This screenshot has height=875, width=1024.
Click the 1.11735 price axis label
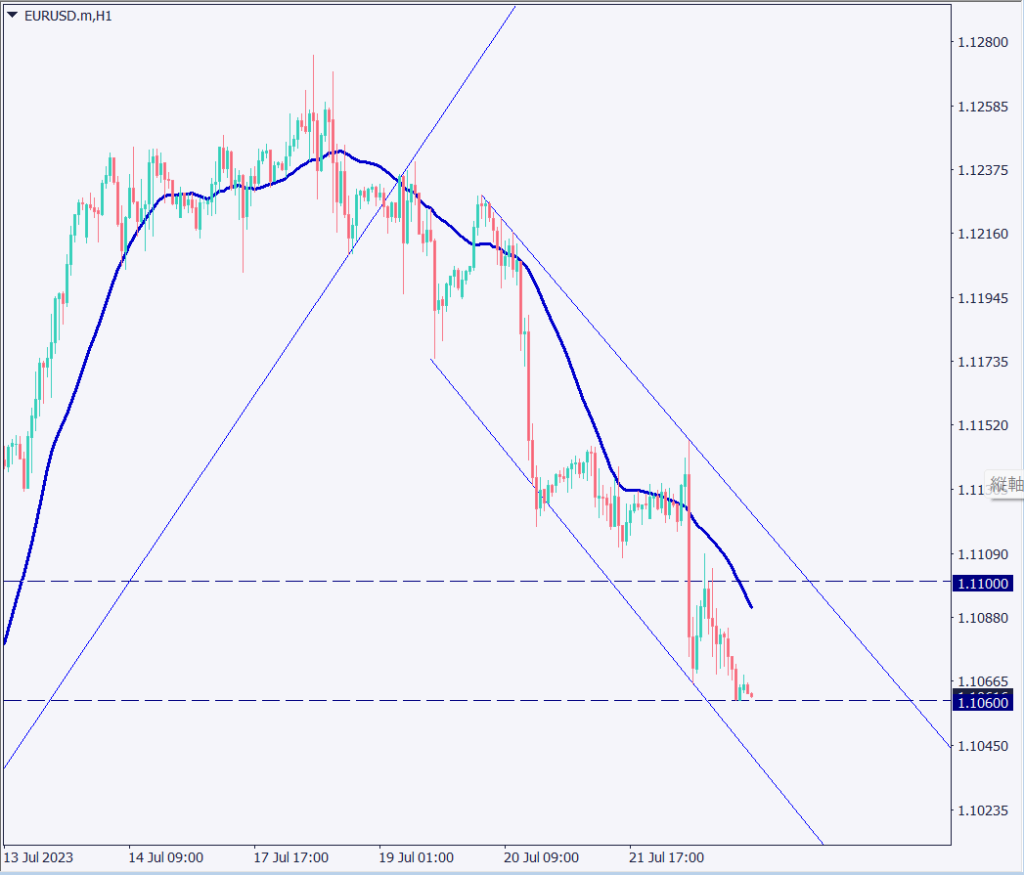click(x=984, y=361)
